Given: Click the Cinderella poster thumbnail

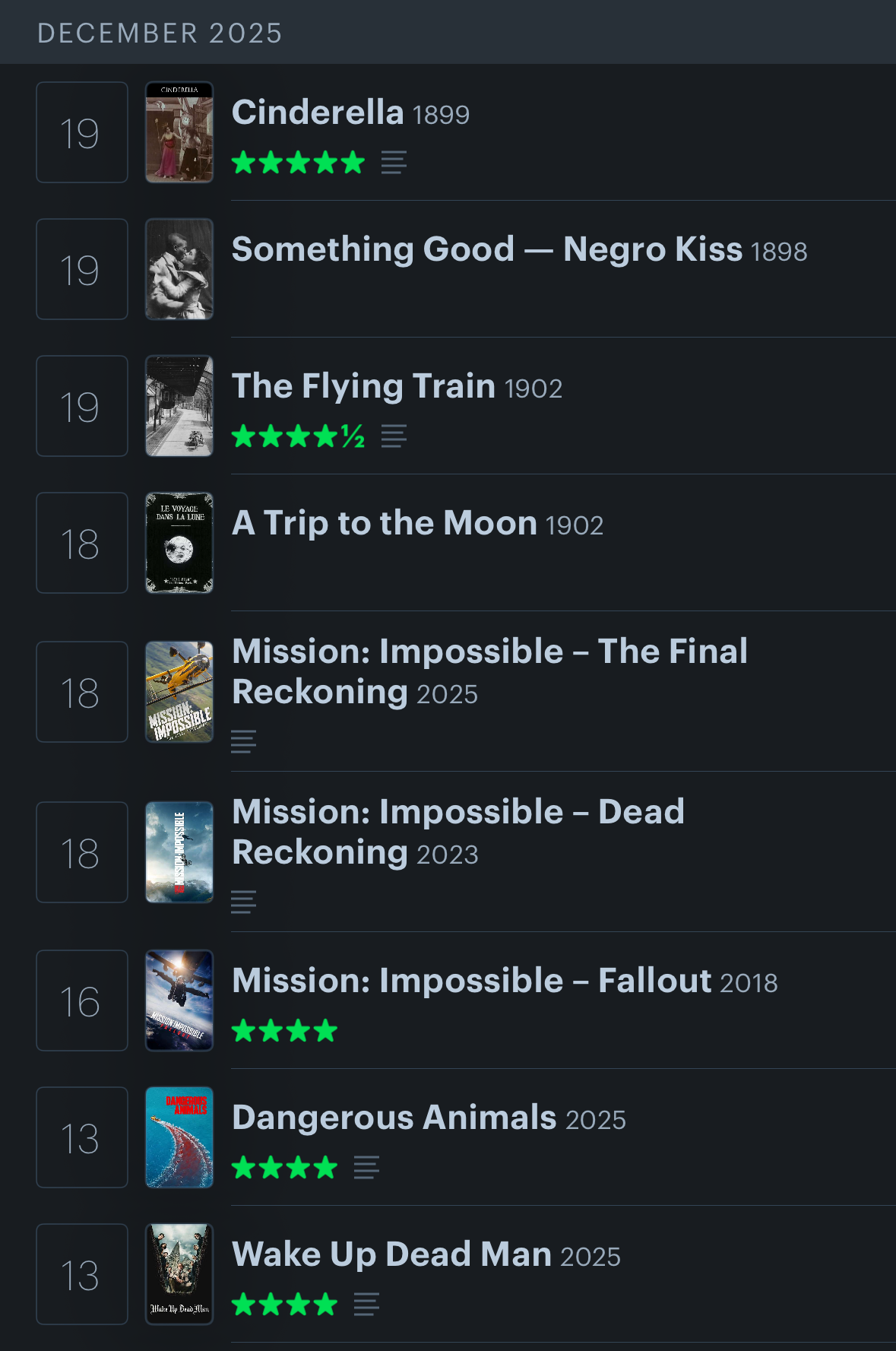Looking at the screenshot, I should (x=179, y=132).
